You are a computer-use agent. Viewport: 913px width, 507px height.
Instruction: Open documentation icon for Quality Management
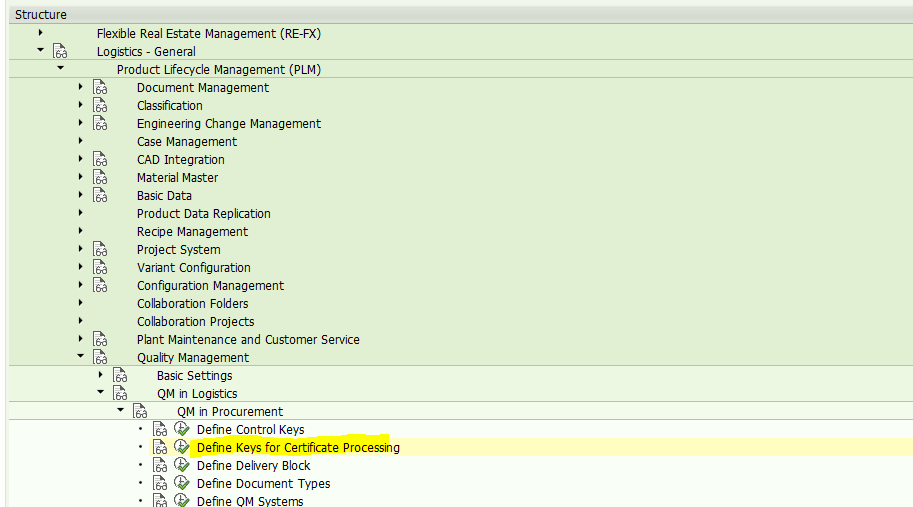pos(100,358)
